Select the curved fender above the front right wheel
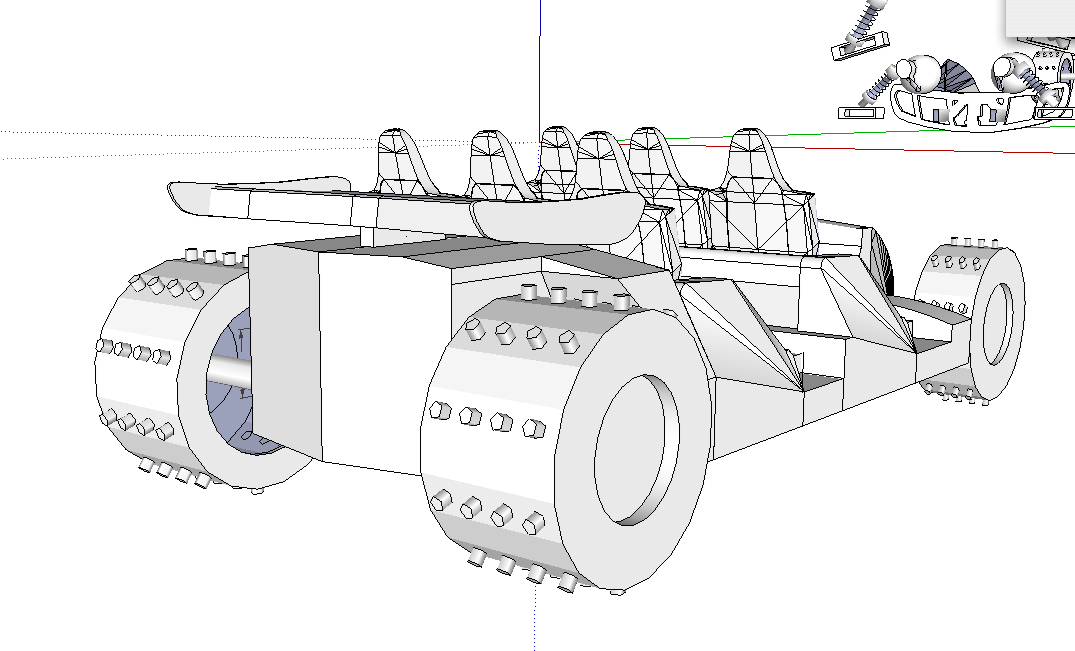1075x651 pixels. point(560,215)
